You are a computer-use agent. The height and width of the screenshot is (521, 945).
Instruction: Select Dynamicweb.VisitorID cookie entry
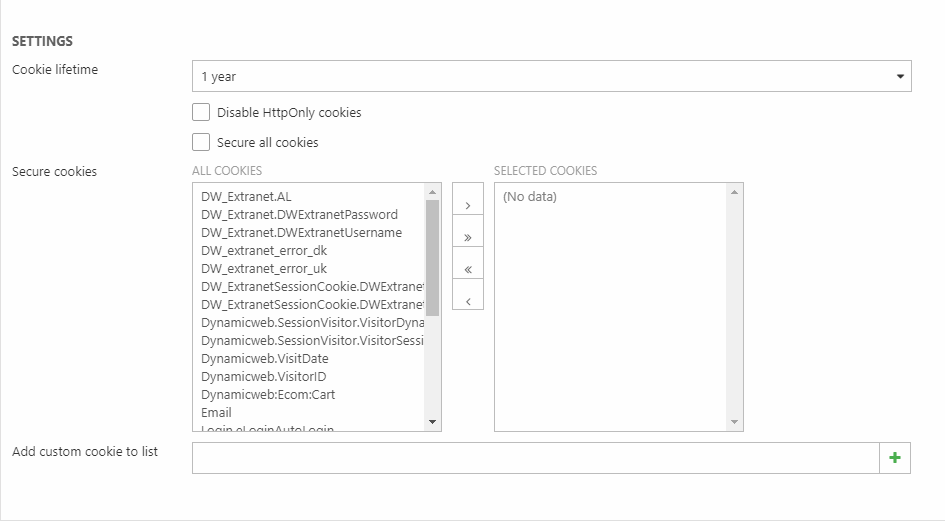click(263, 377)
